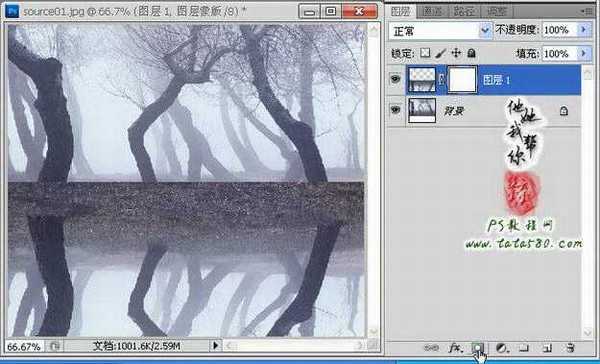Click the 文档:1001.6K/2.59M status text
600x364 pixels.
coord(137,346)
